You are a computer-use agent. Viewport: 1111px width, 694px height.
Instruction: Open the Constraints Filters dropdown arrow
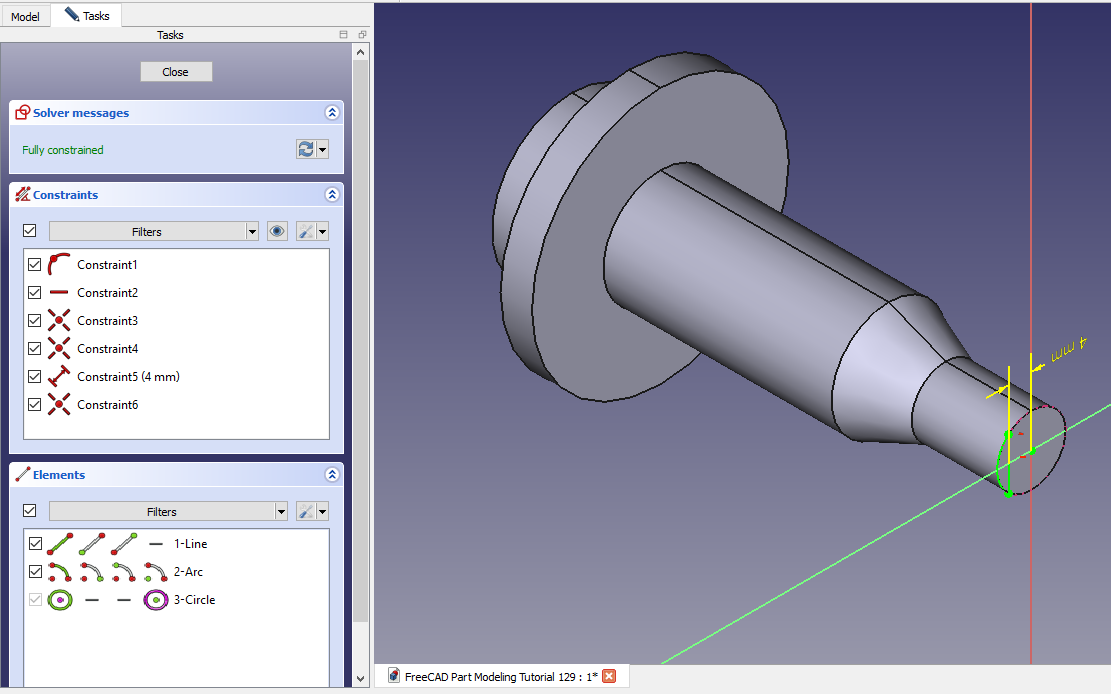point(252,231)
